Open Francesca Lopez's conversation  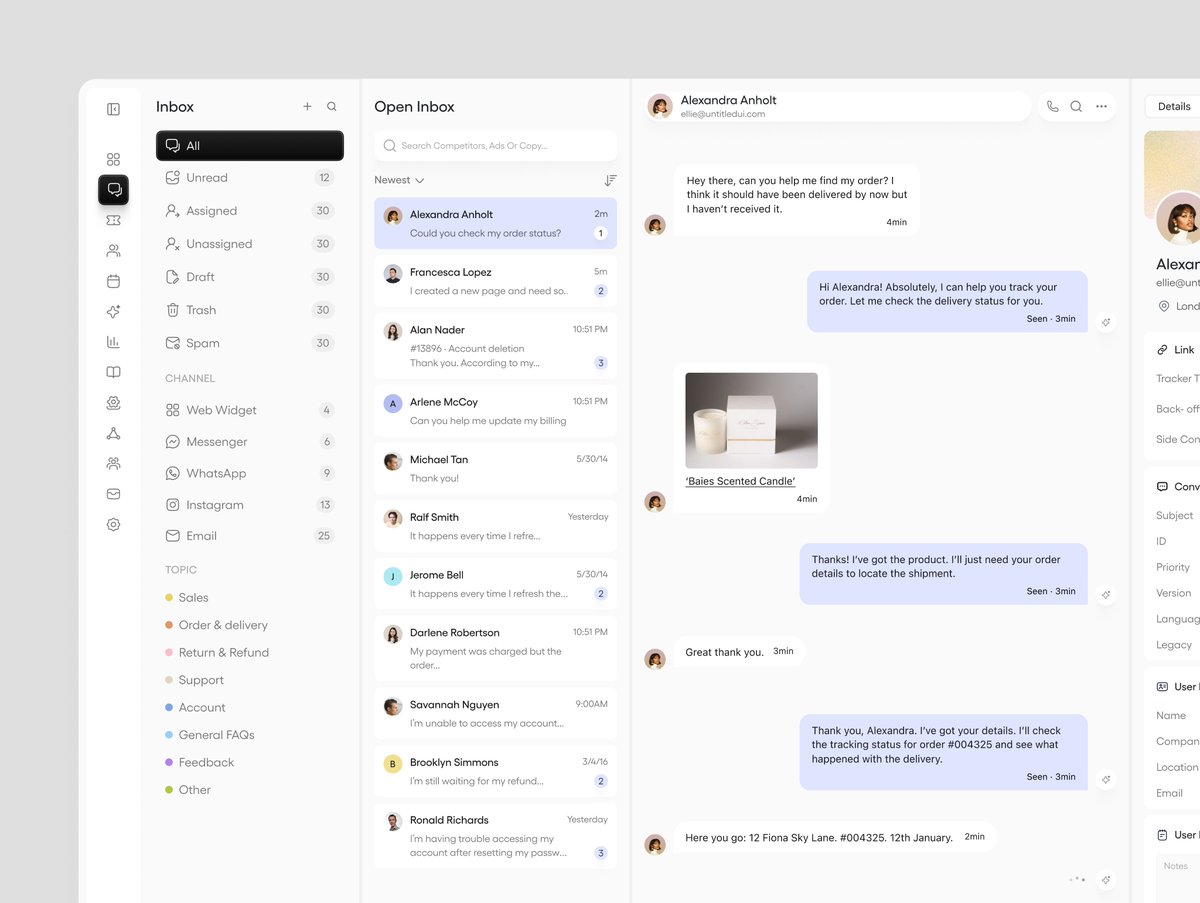(x=496, y=281)
